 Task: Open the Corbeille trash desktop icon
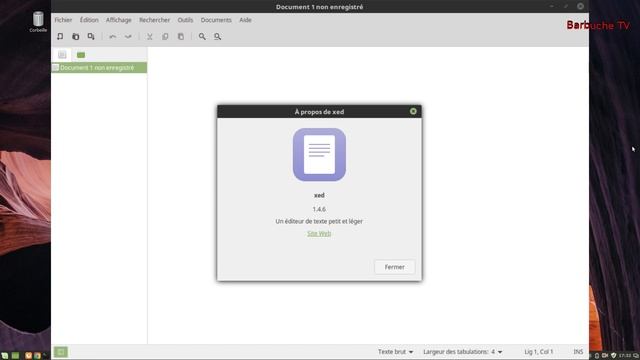tap(38, 22)
